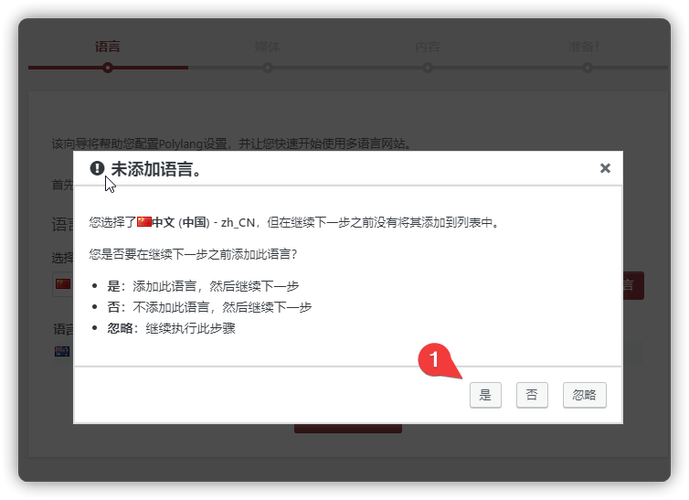Choose the 忽略 button
This screenshot has height=500, width=689.
pos(584,395)
